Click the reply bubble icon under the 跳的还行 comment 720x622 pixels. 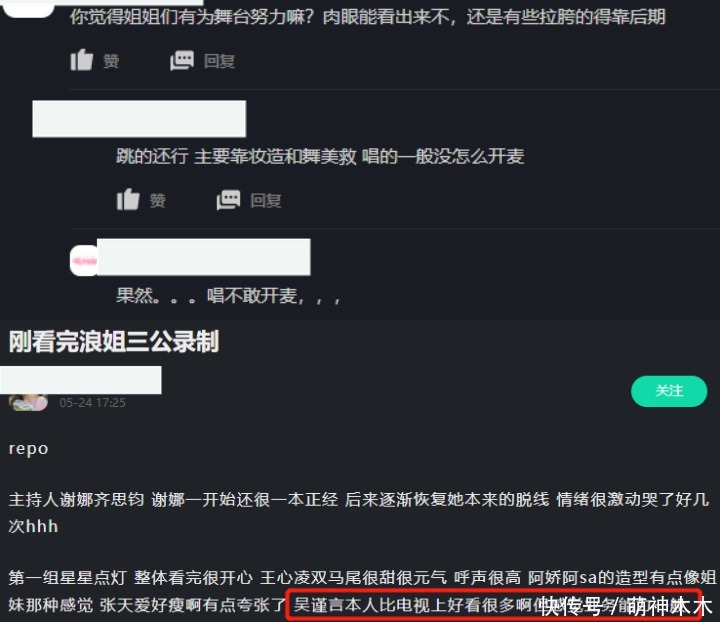point(228,200)
